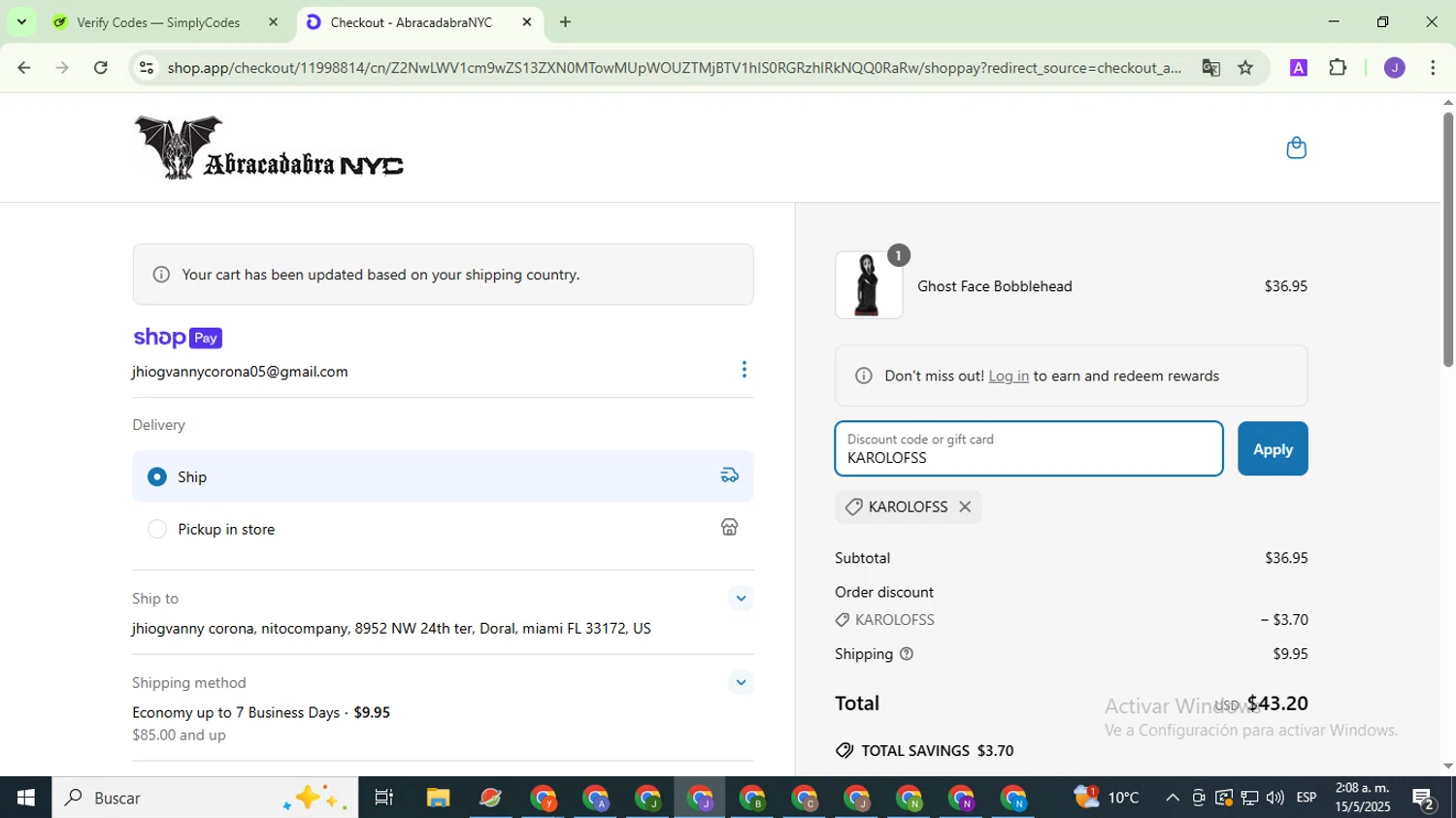Focus the Discount code or gift card field
1456x818 pixels.
point(1029,448)
